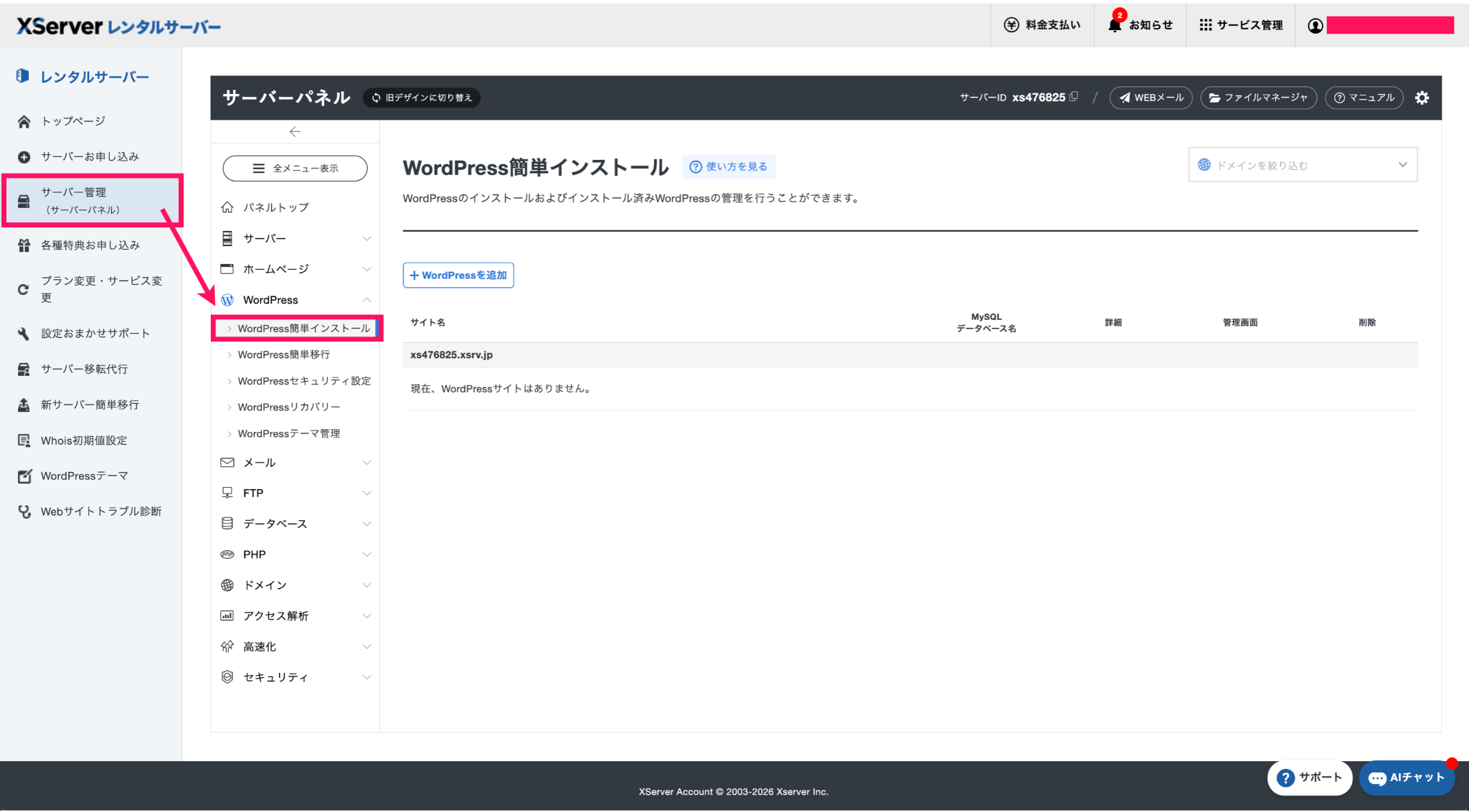Click the 全メニュー表示 button

click(x=295, y=169)
